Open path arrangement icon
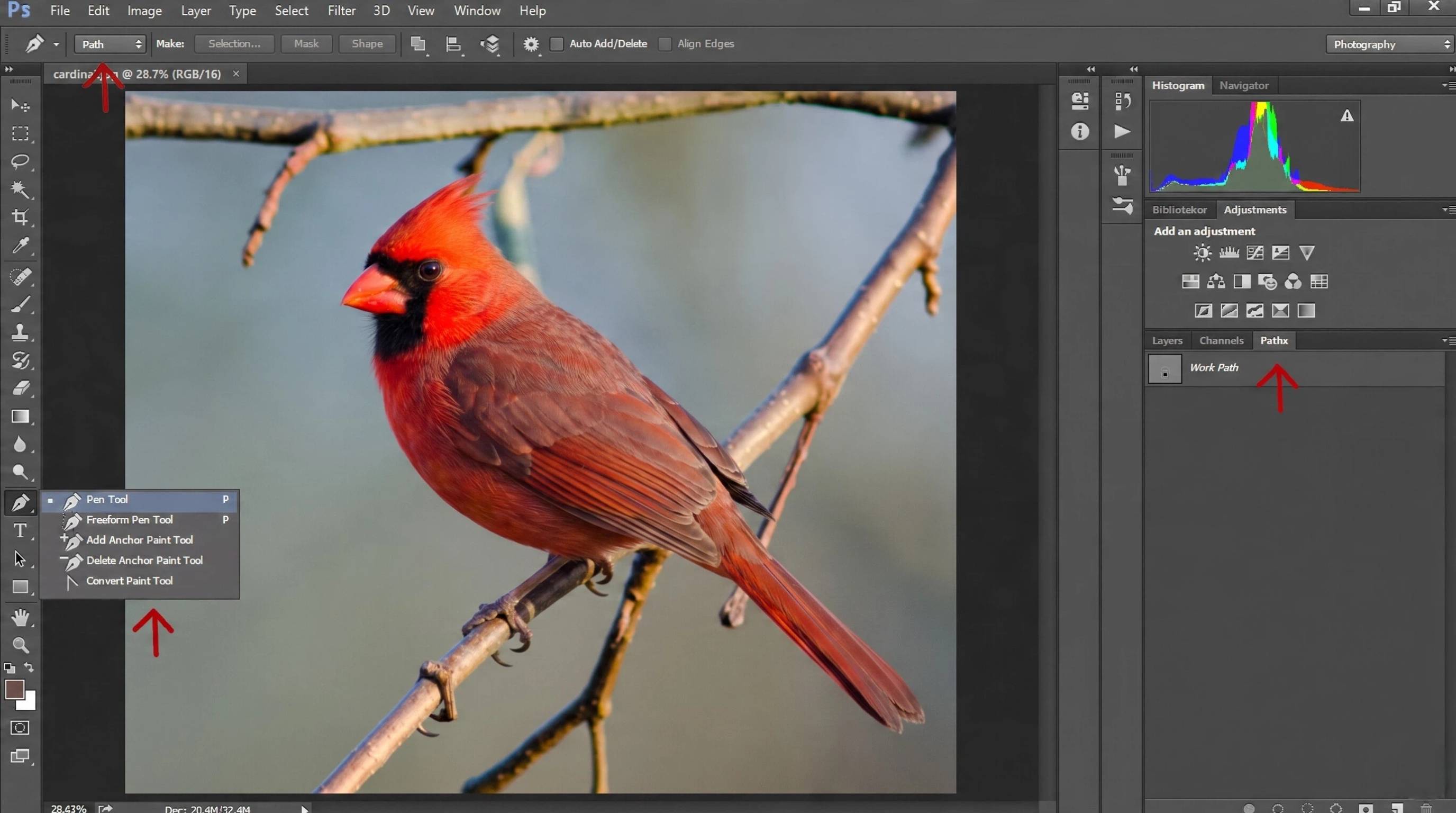The image size is (1456, 813). click(490, 44)
